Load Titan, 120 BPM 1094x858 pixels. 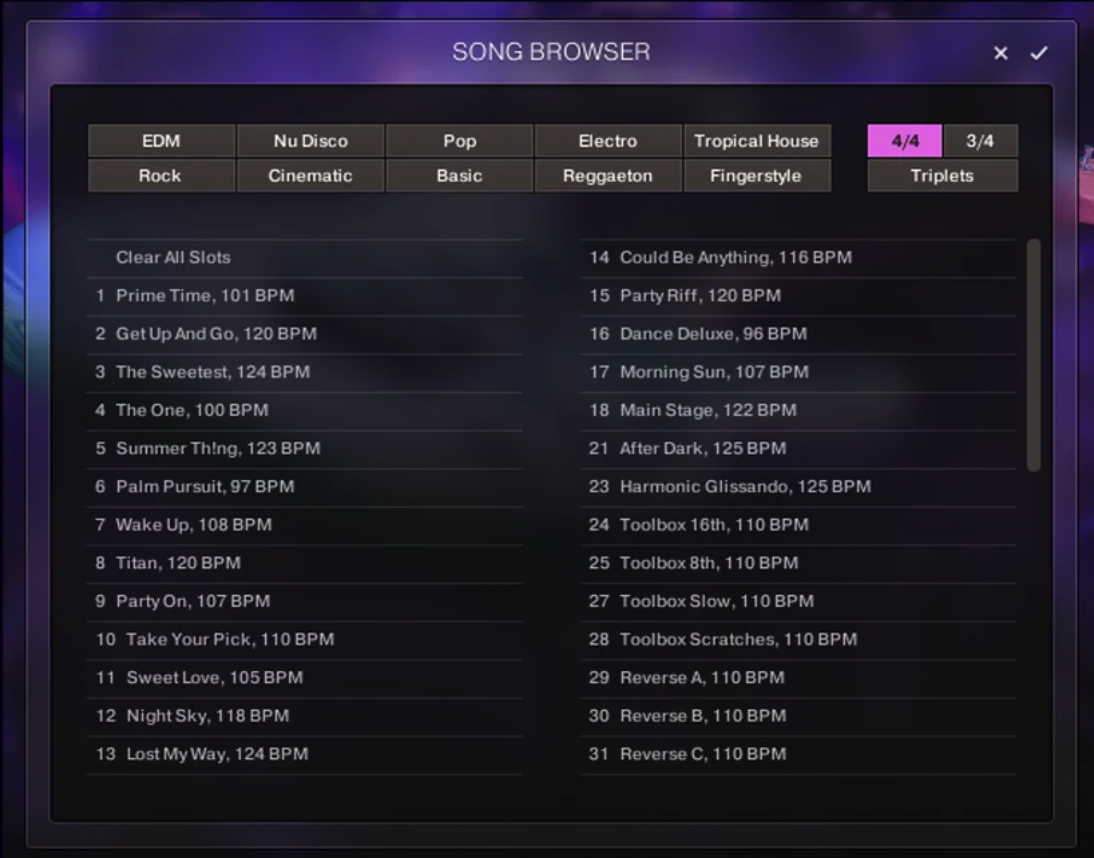click(x=305, y=563)
